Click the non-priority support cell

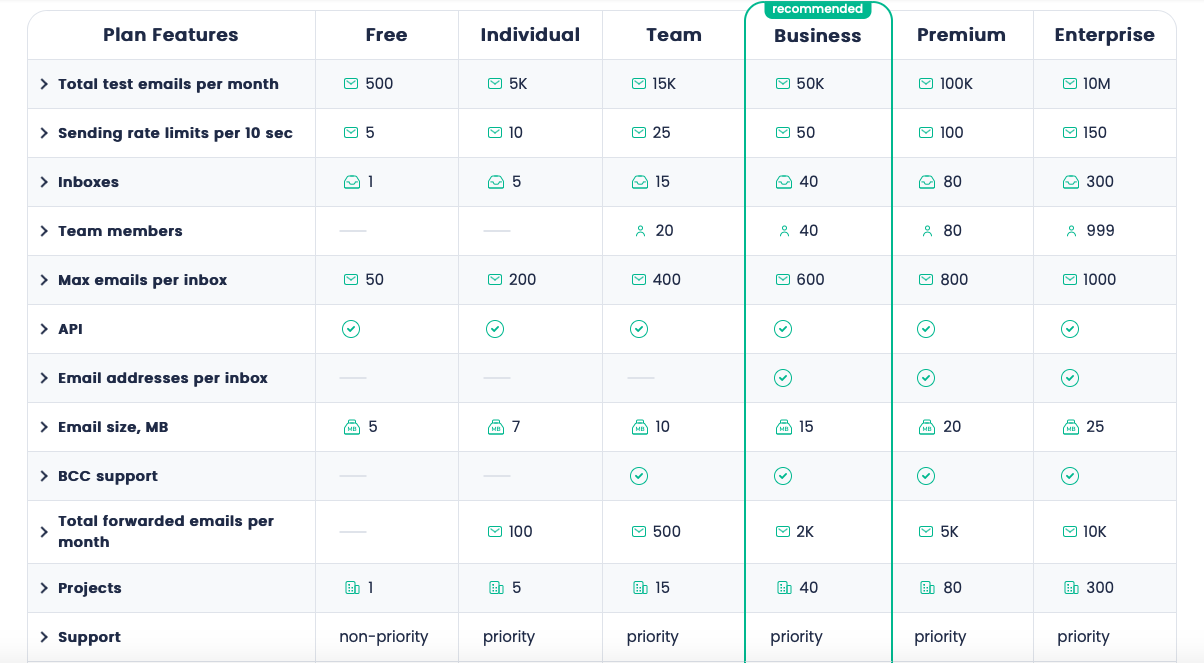[x=384, y=637]
